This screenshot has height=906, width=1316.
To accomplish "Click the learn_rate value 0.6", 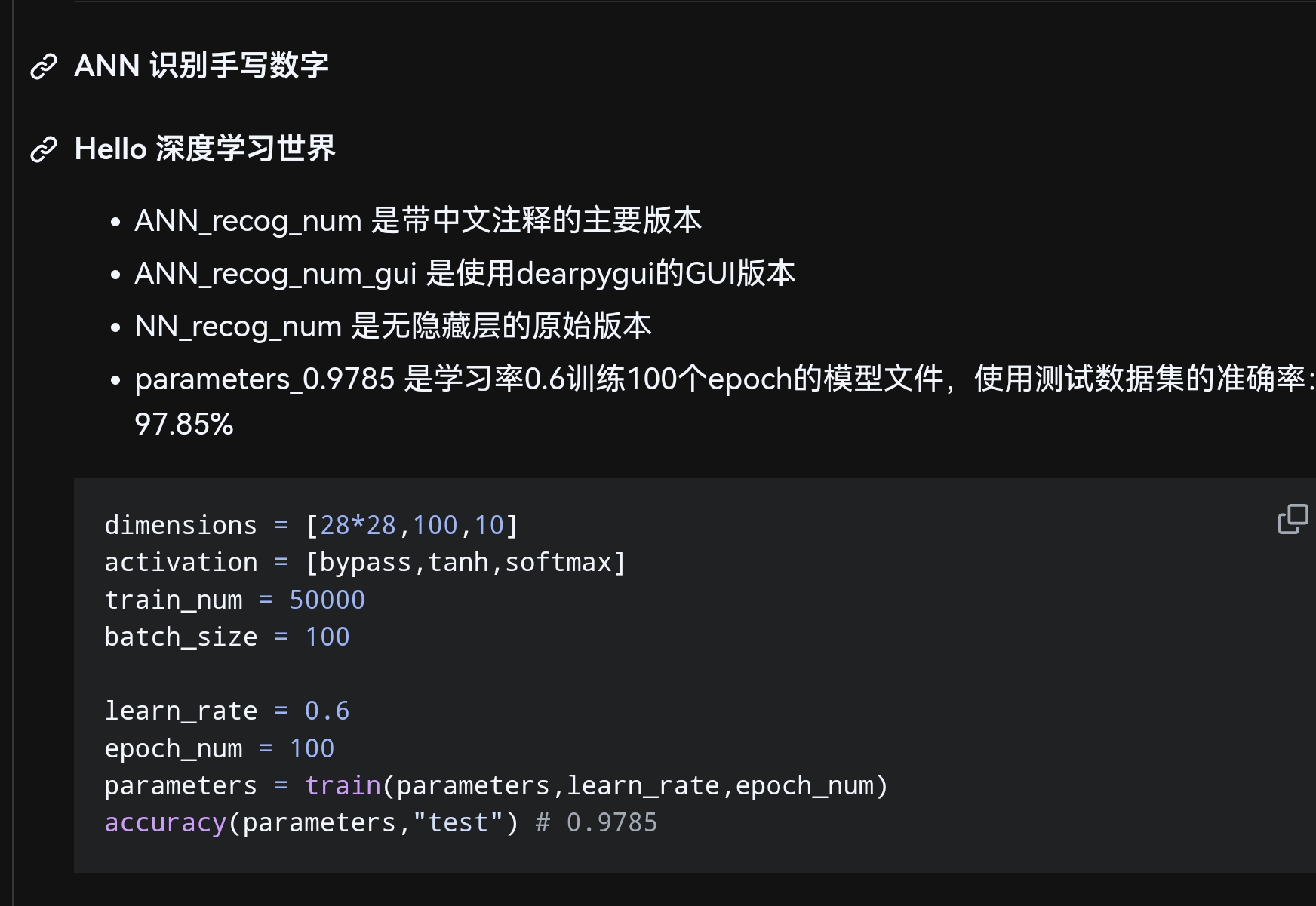I will click(327, 711).
